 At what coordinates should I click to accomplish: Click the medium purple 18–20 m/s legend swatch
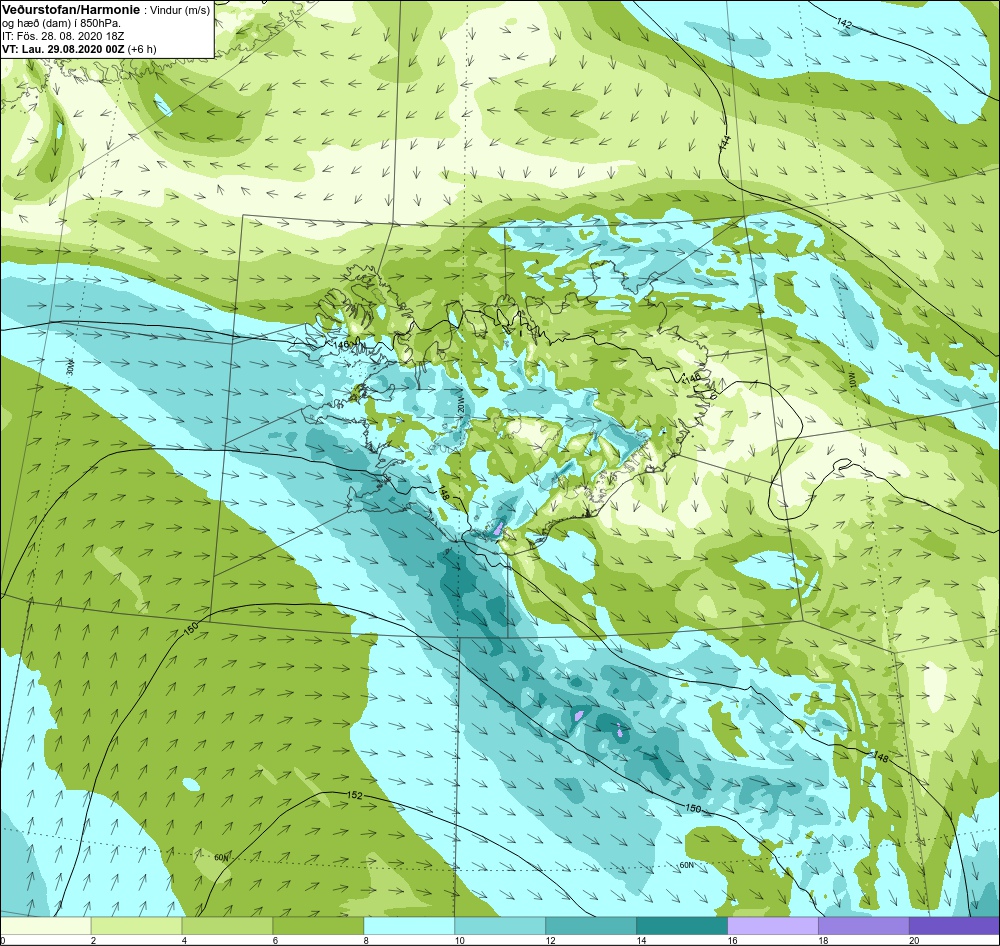point(864,926)
